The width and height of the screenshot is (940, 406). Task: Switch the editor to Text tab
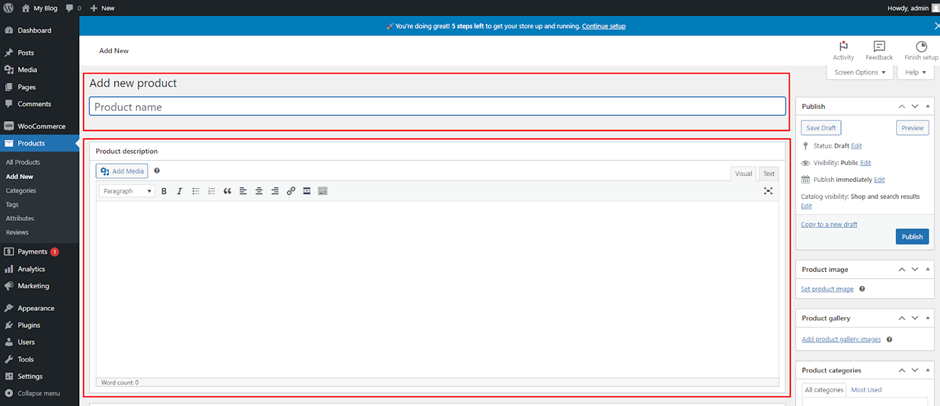point(768,173)
